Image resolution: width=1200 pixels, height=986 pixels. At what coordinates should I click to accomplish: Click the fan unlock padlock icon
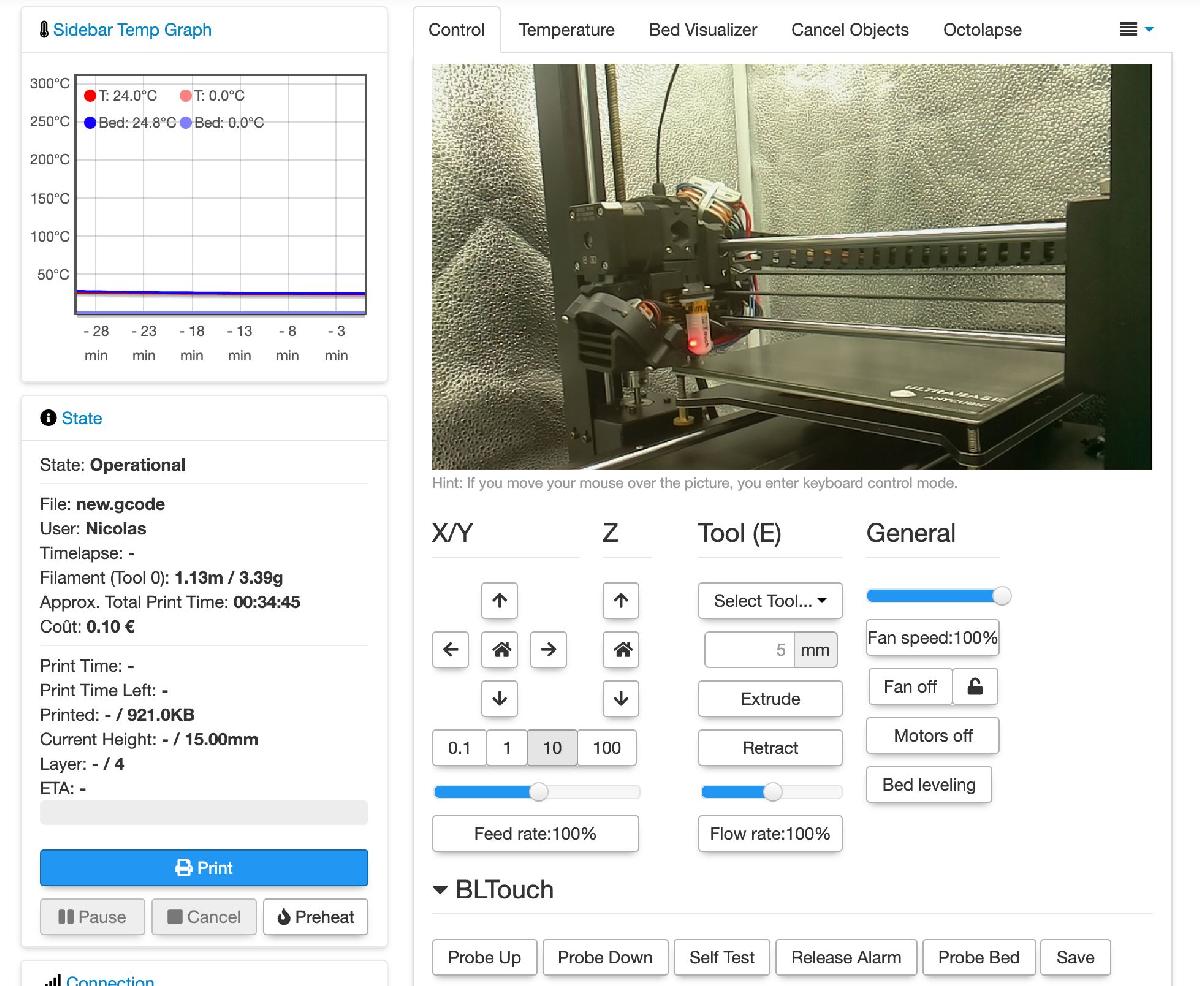click(x=975, y=687)
